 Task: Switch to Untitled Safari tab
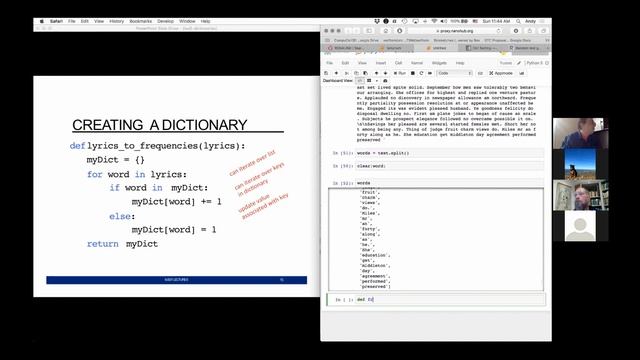coord(437,48)
